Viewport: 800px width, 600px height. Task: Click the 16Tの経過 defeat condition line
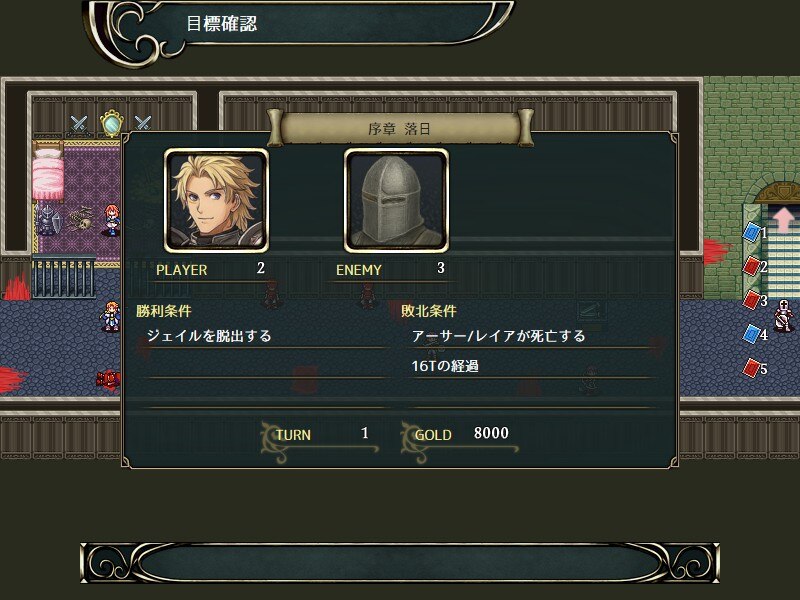click(x=445, y=366)
